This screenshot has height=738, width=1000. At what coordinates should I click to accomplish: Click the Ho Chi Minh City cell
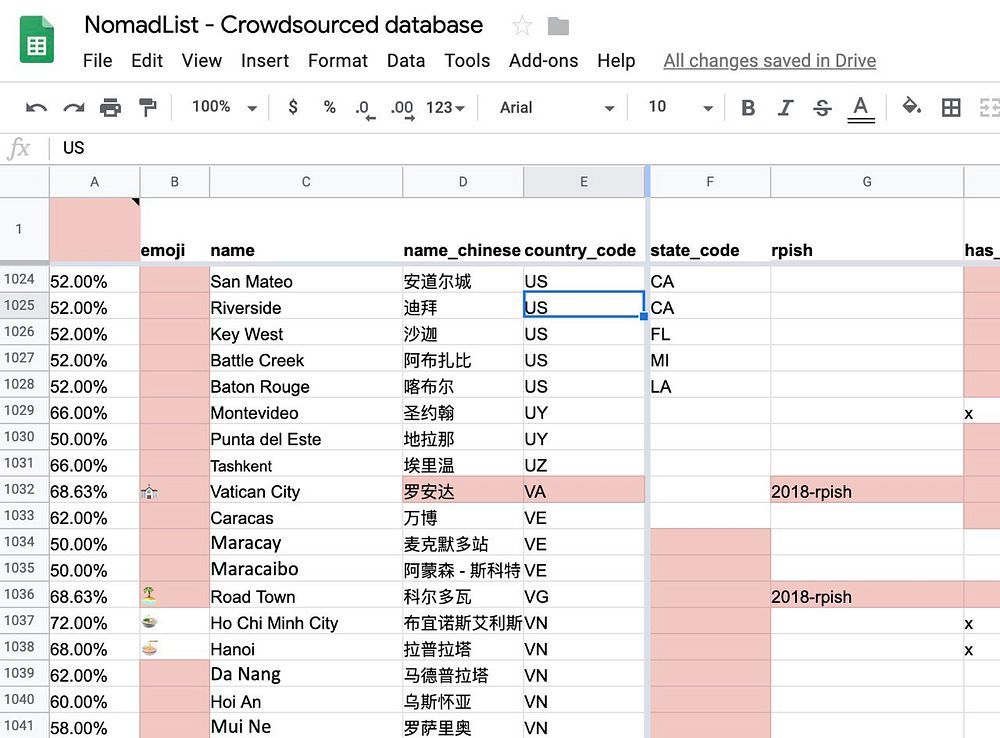click(306, 622)
